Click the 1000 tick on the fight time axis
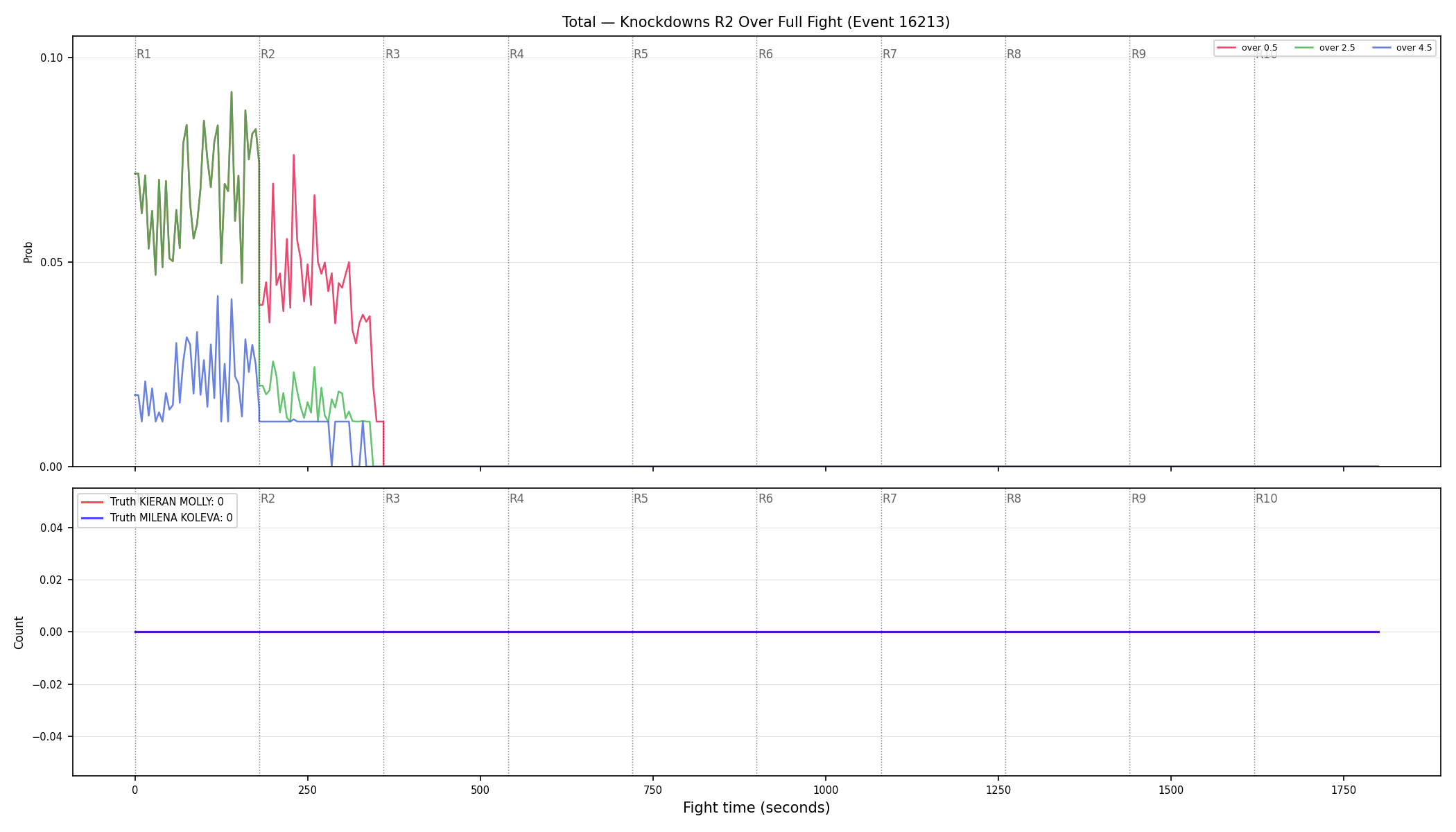1456x832 pixels. coord(826,790)
